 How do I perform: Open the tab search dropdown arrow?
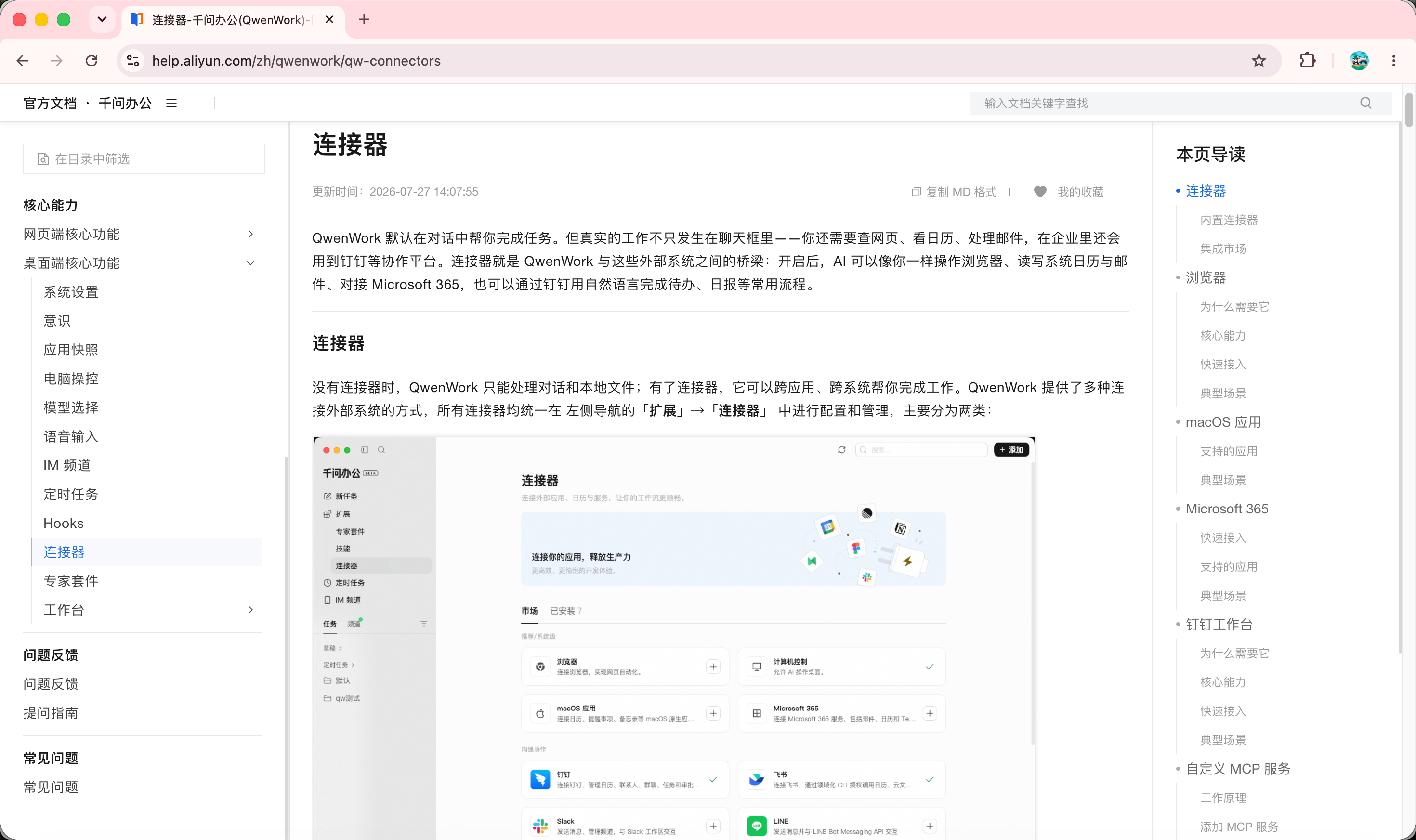(102, 20)
